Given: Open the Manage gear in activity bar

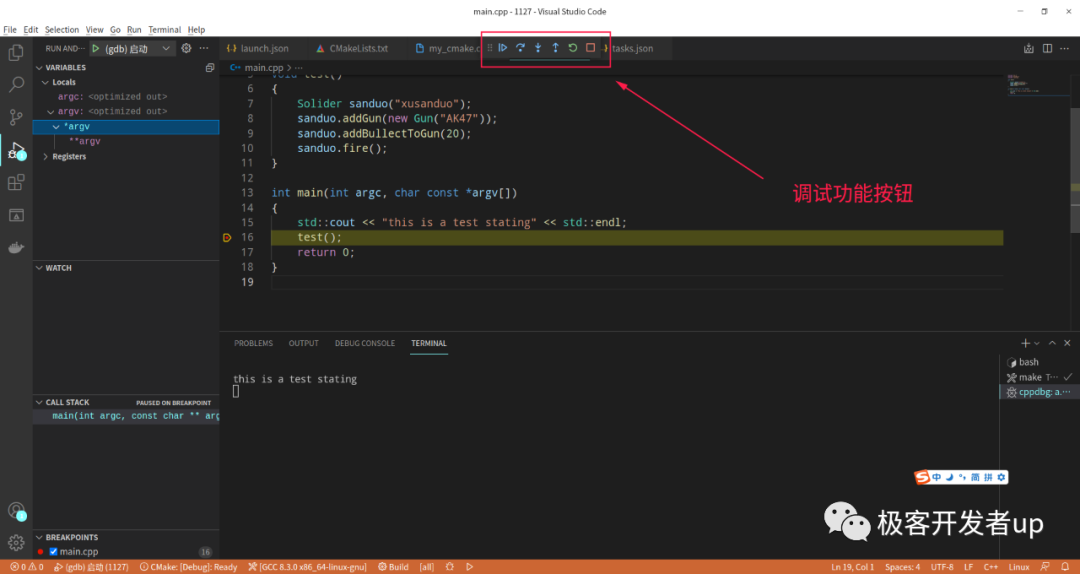Looking at the screenshot, I should 16,543.
